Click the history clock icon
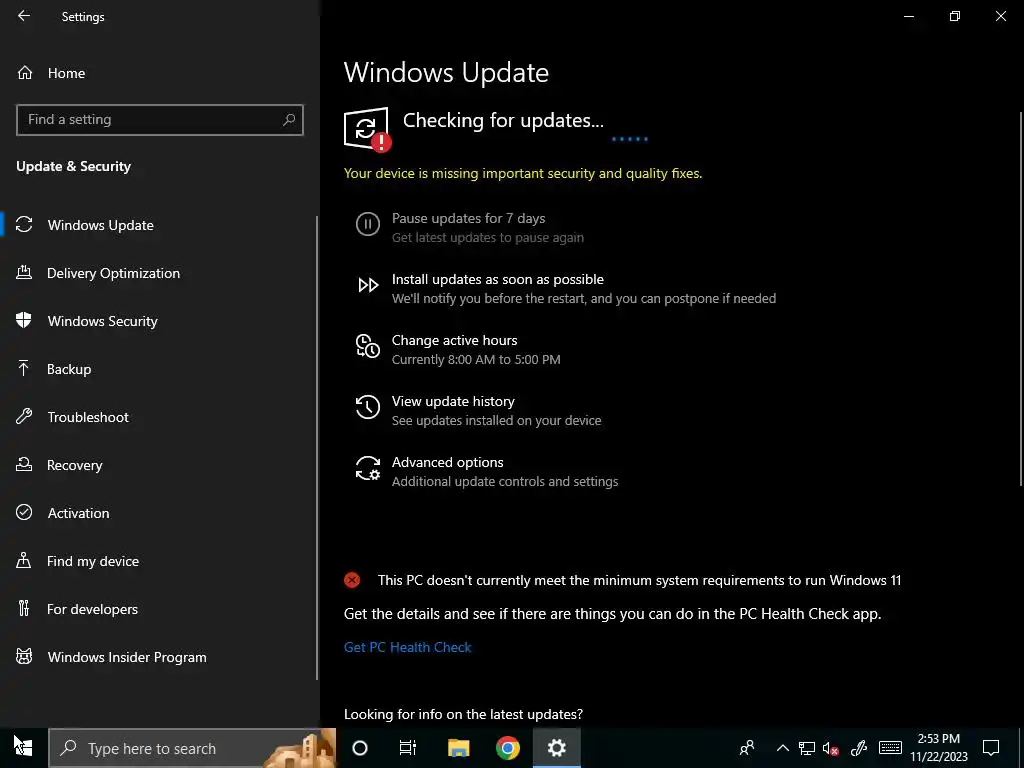Viewport: 1024px width, 768px height. coord(368,407)
